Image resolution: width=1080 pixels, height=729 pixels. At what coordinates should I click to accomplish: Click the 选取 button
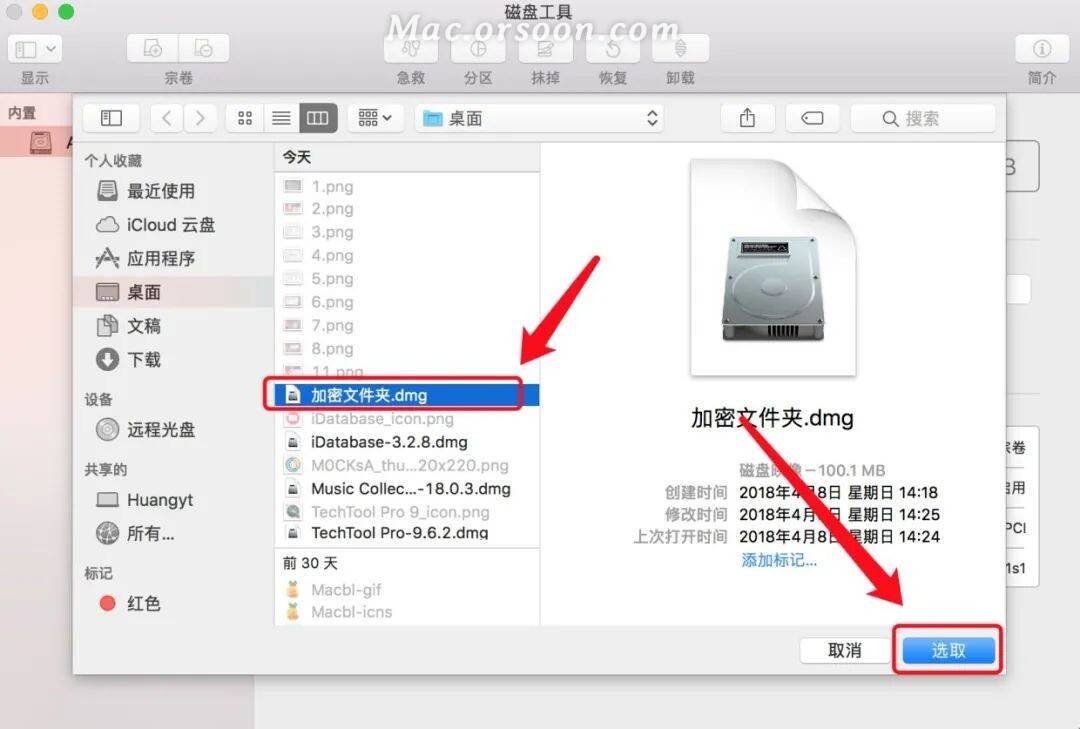click(x=946, y=650)
